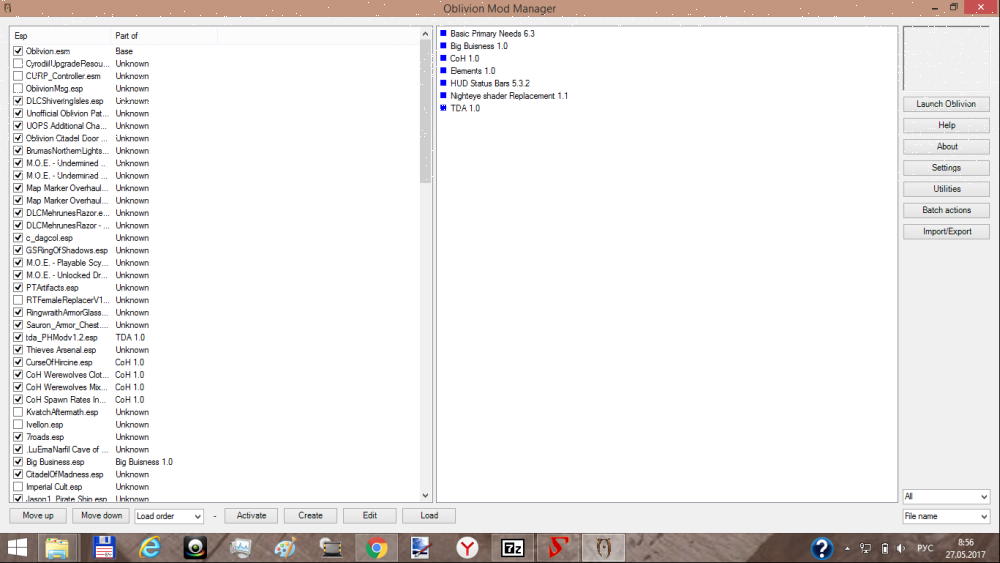The width and height of the screenshot is (1000, 563).
Task: Open the Utilities menu button
Action: coord(946,189)
